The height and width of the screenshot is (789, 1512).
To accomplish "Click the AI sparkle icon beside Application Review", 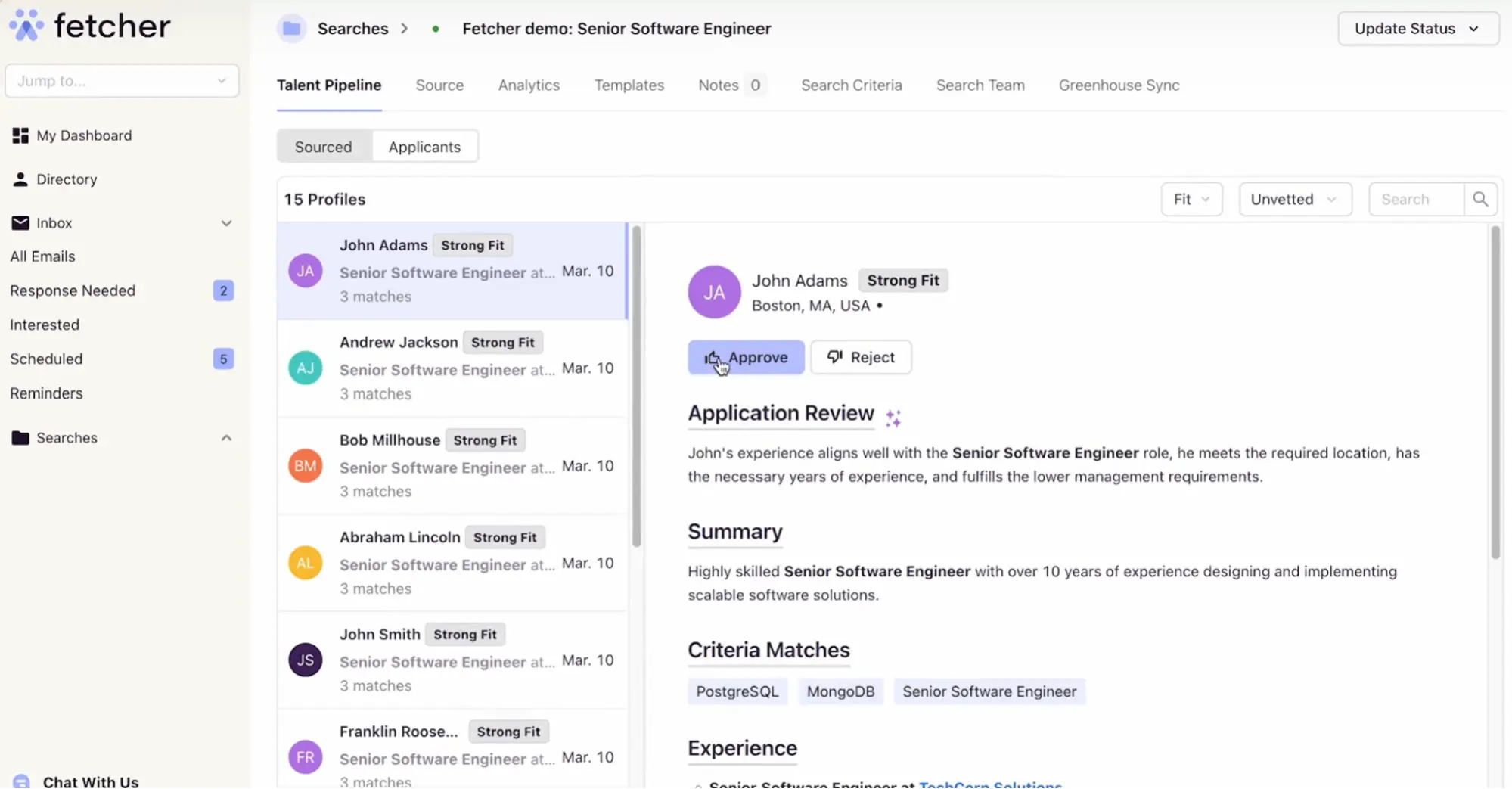I will (893, 418).
